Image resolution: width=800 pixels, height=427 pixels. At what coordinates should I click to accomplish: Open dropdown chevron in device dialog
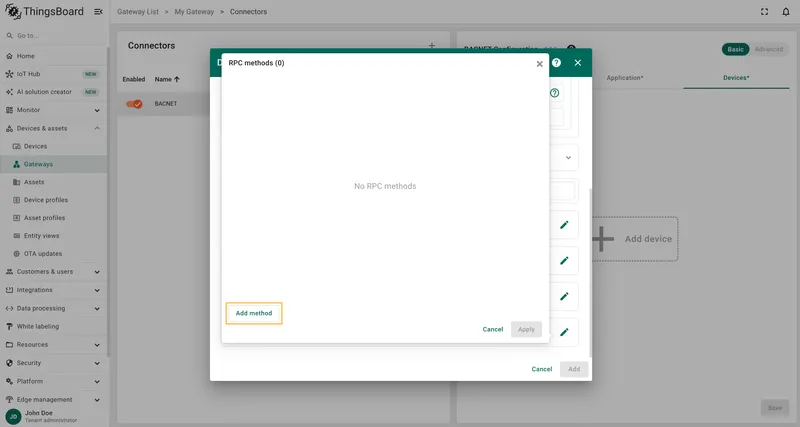click(x=568, y=158)
